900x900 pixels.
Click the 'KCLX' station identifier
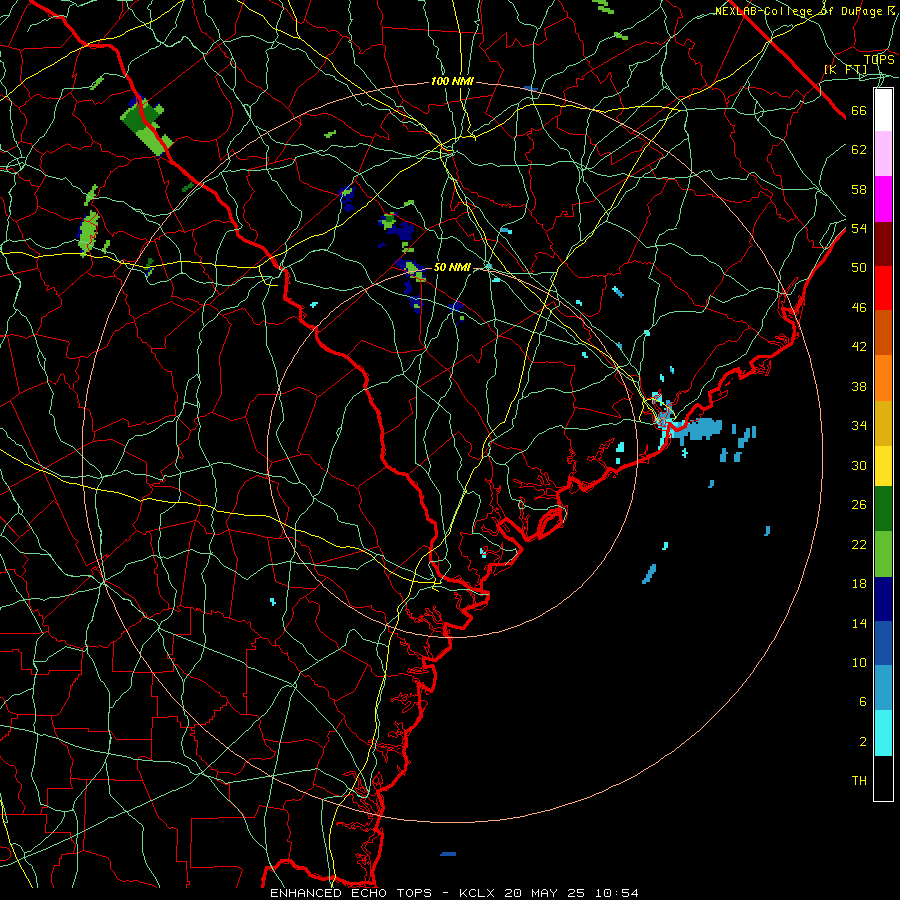pyautogui.click(x=478, y=893)
